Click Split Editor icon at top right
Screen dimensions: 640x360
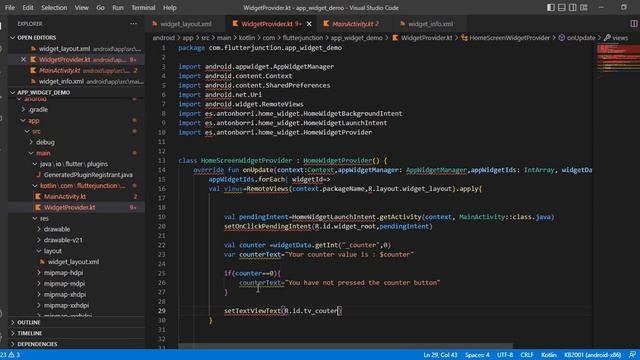click(x=633, y=24)
